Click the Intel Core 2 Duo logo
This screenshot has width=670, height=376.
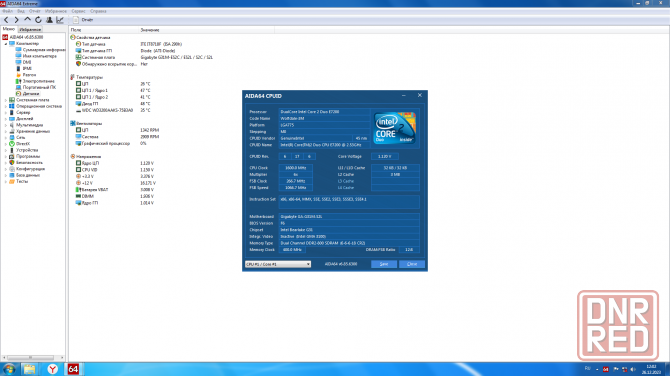coord(394,128)
